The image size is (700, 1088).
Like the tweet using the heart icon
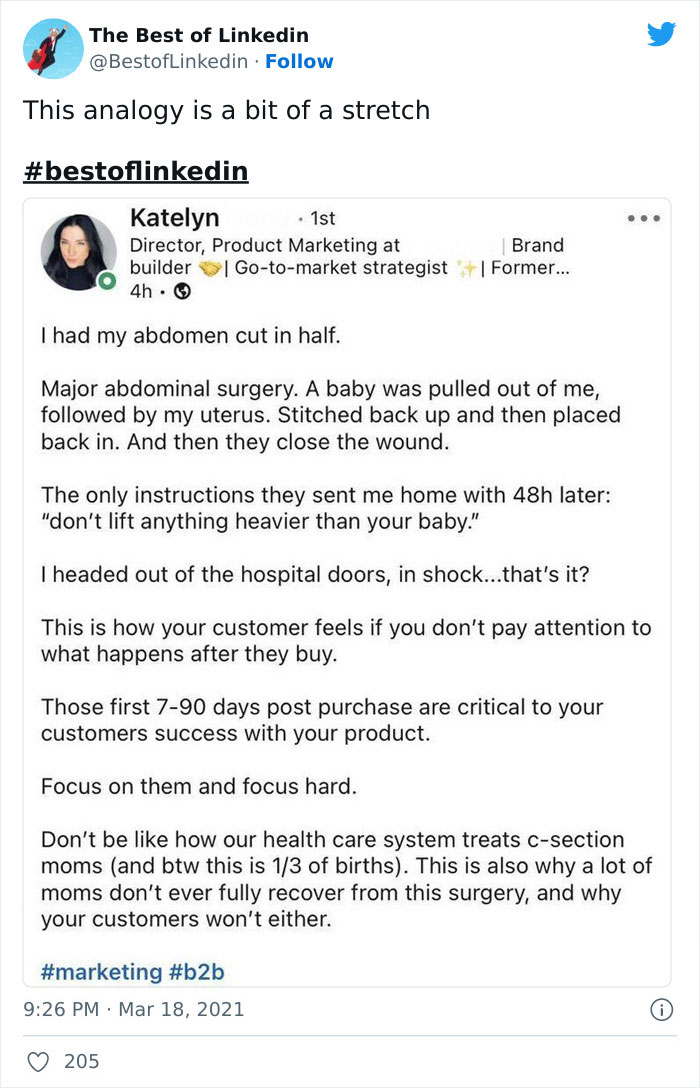[39, 1061]
